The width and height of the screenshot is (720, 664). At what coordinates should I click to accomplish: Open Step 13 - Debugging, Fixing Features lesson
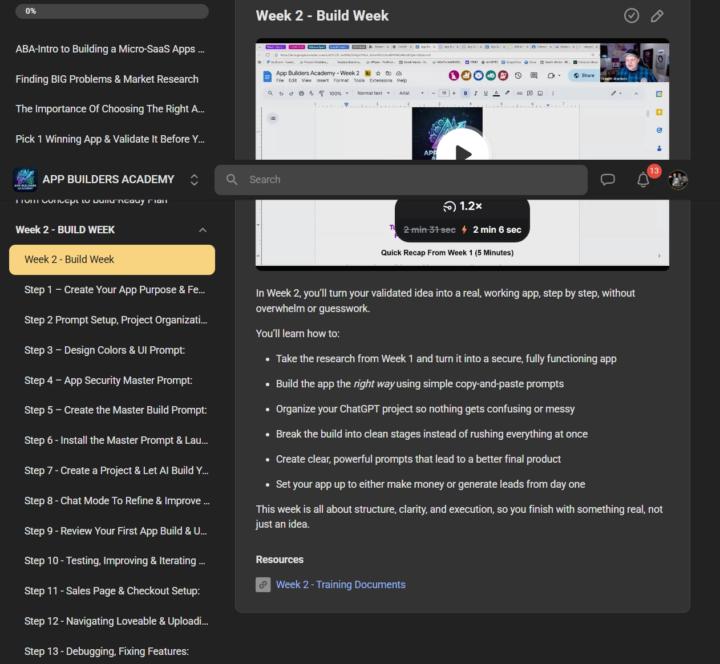(106, 652)
